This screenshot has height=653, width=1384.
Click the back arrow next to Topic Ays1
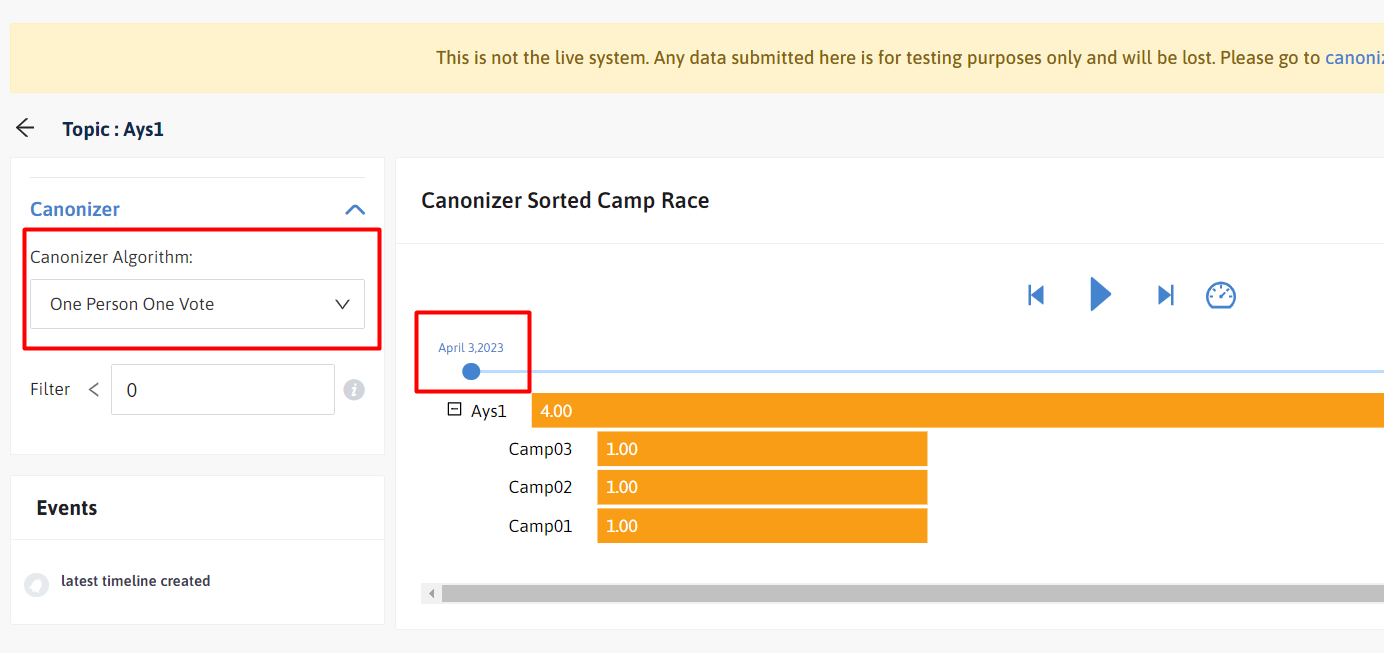pyautogui.click(x=24, y=127)
